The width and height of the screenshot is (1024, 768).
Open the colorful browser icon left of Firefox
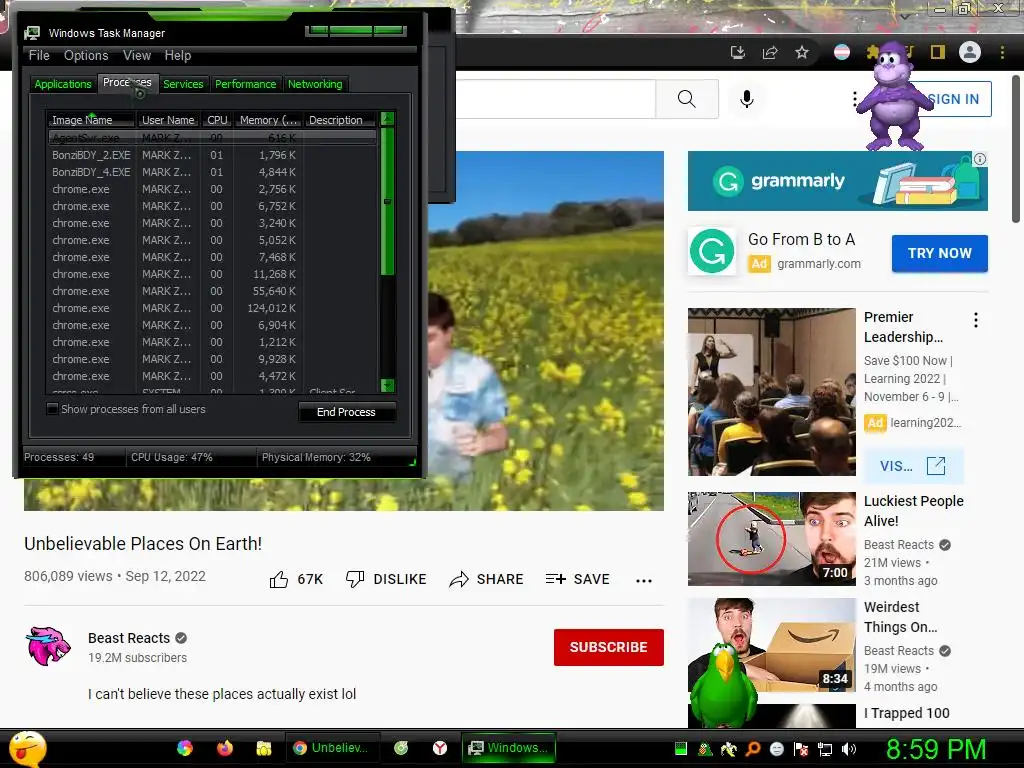[x=185, y=748]
